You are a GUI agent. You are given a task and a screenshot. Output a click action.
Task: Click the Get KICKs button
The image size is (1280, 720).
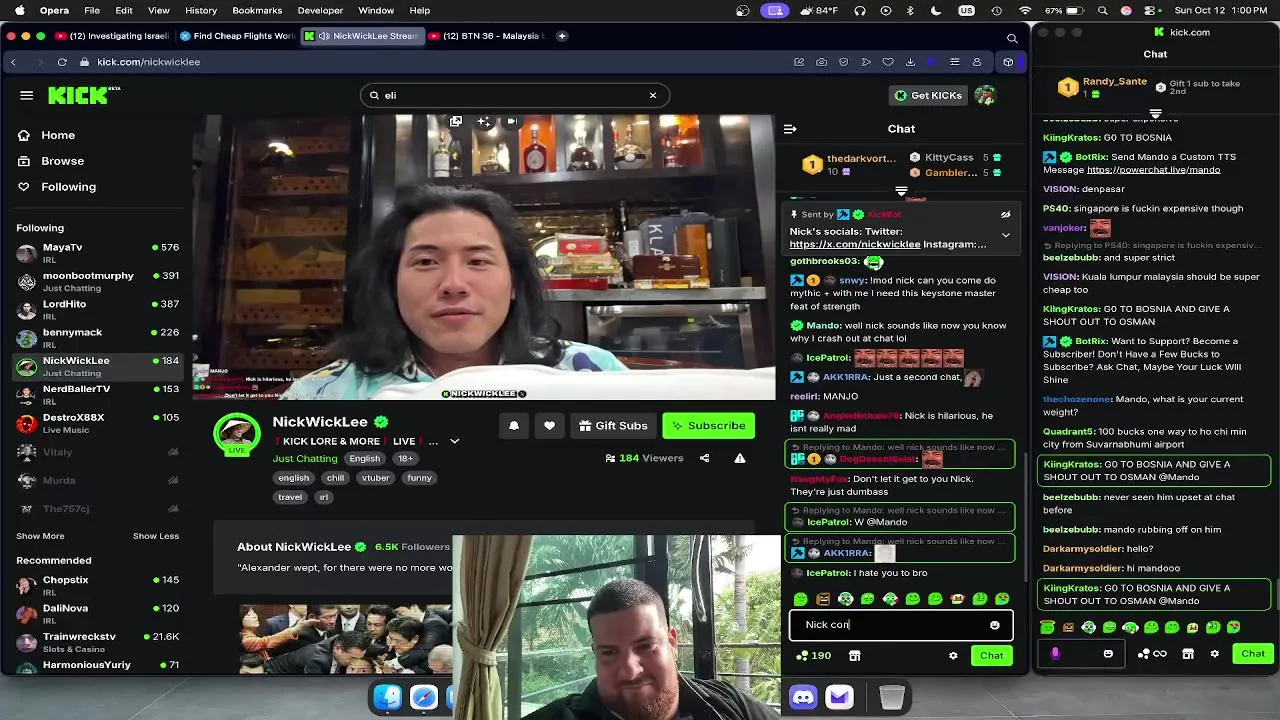click(x=928, y=95)
